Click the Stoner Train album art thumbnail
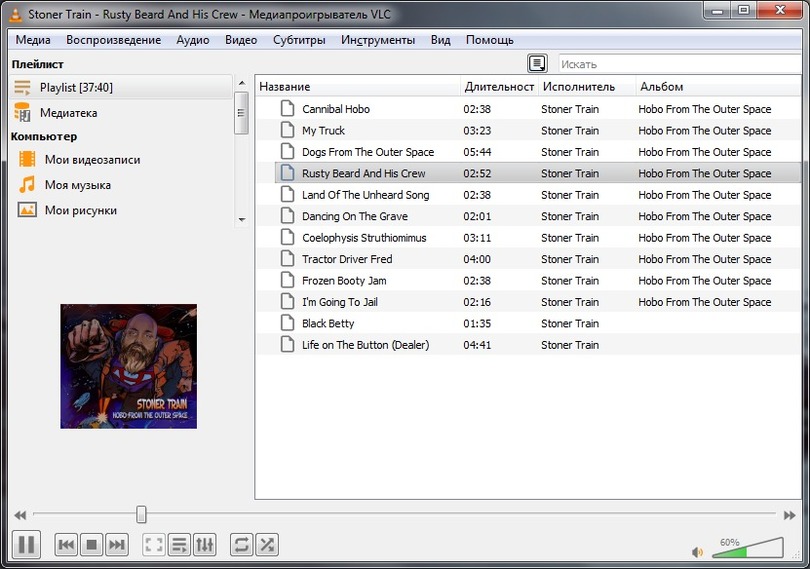Screen dimensions: 810x569 (x=129, y=366)
